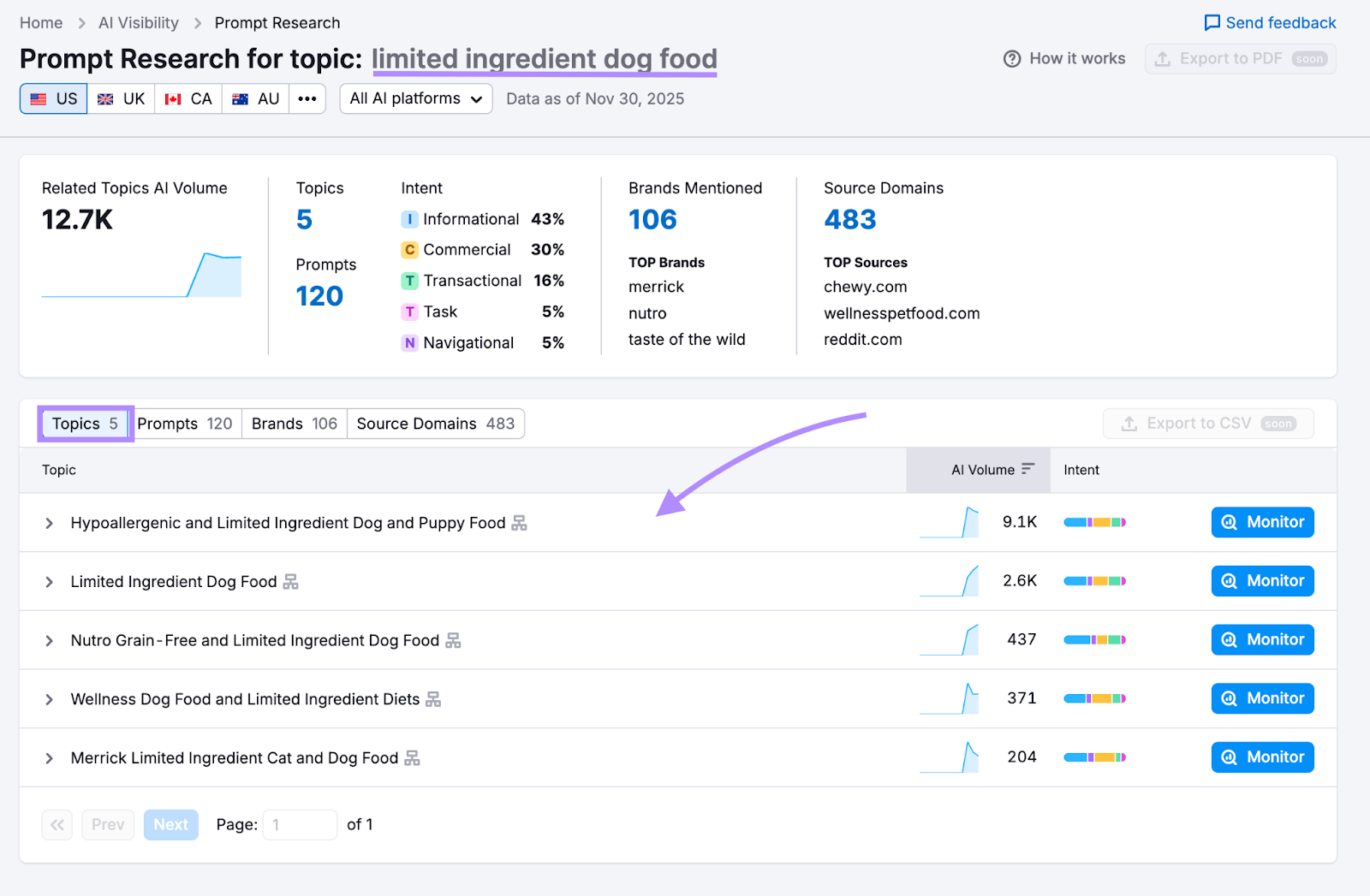Switch to the Prompts tab
This screenshot has width=1370, height=896.
185,423
